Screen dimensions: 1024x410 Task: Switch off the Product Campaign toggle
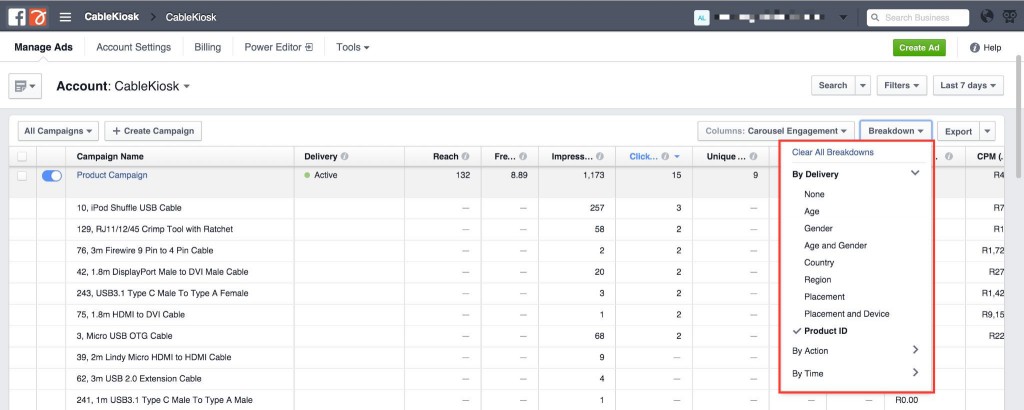52,176
